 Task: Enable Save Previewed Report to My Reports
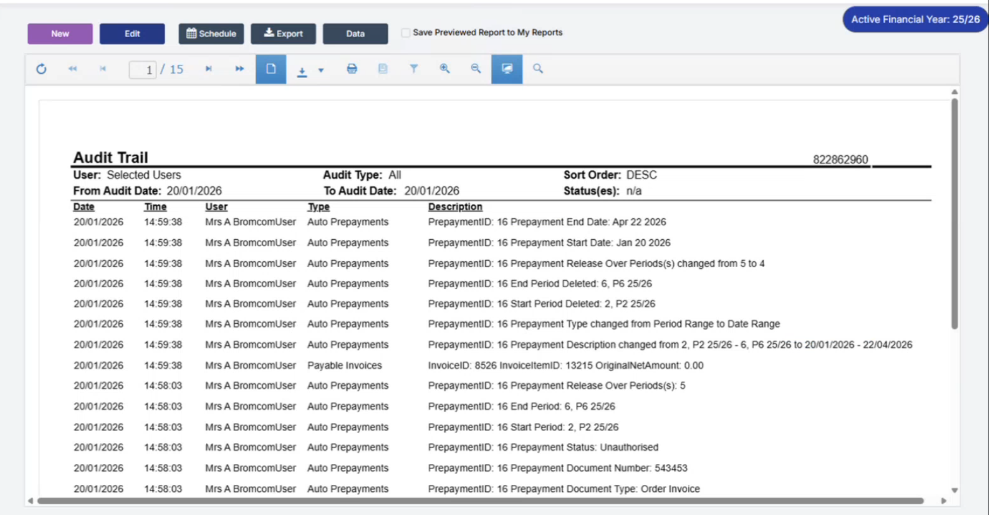tap(405, 33)
